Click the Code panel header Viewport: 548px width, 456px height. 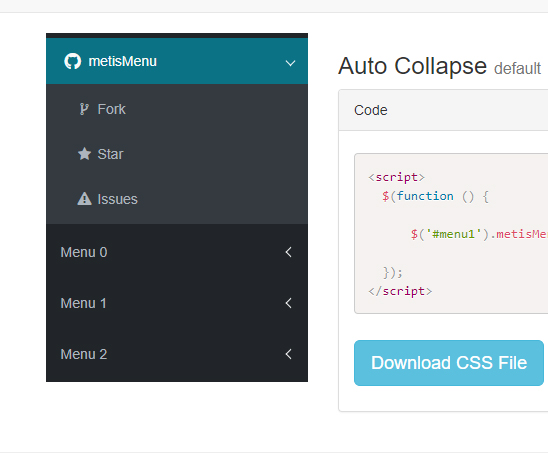pyautogui.click(x=443, y=110)
